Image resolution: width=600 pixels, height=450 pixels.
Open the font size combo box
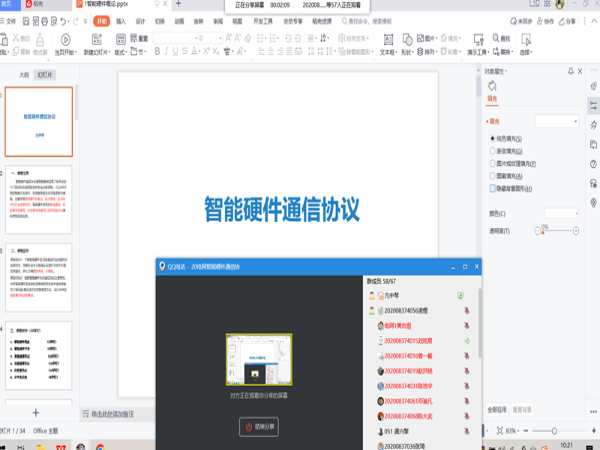coord(210,38)
